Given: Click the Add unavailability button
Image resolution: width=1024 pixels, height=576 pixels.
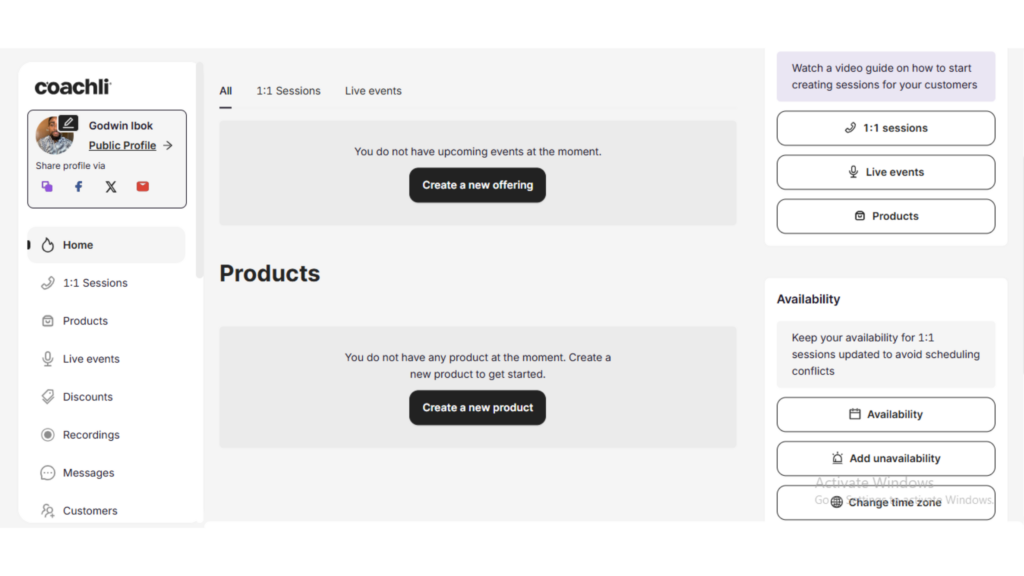Looking at the screenshot, I should (x=886, y=458).
